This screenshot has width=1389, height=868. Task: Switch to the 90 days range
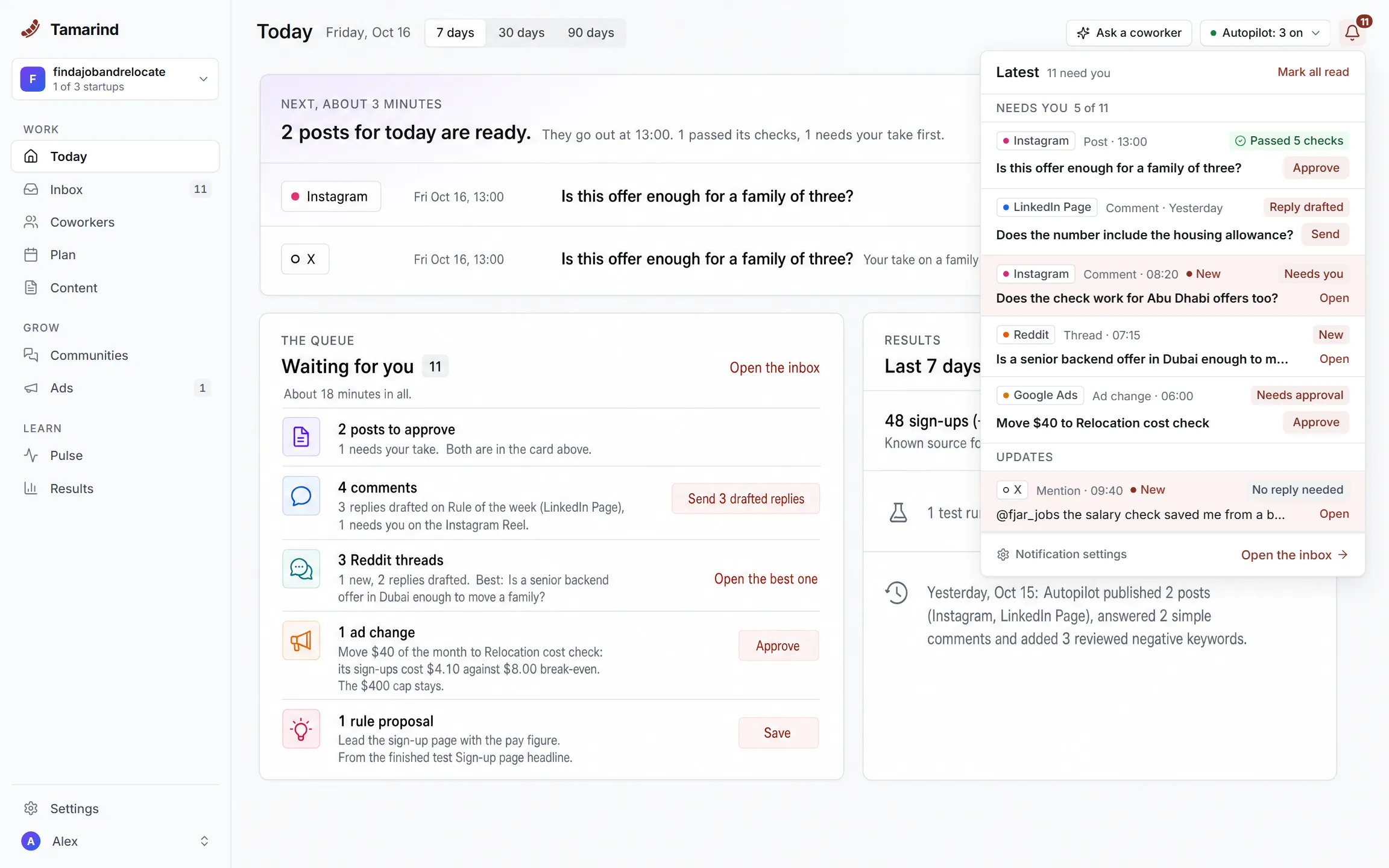[x=591, y=33]
